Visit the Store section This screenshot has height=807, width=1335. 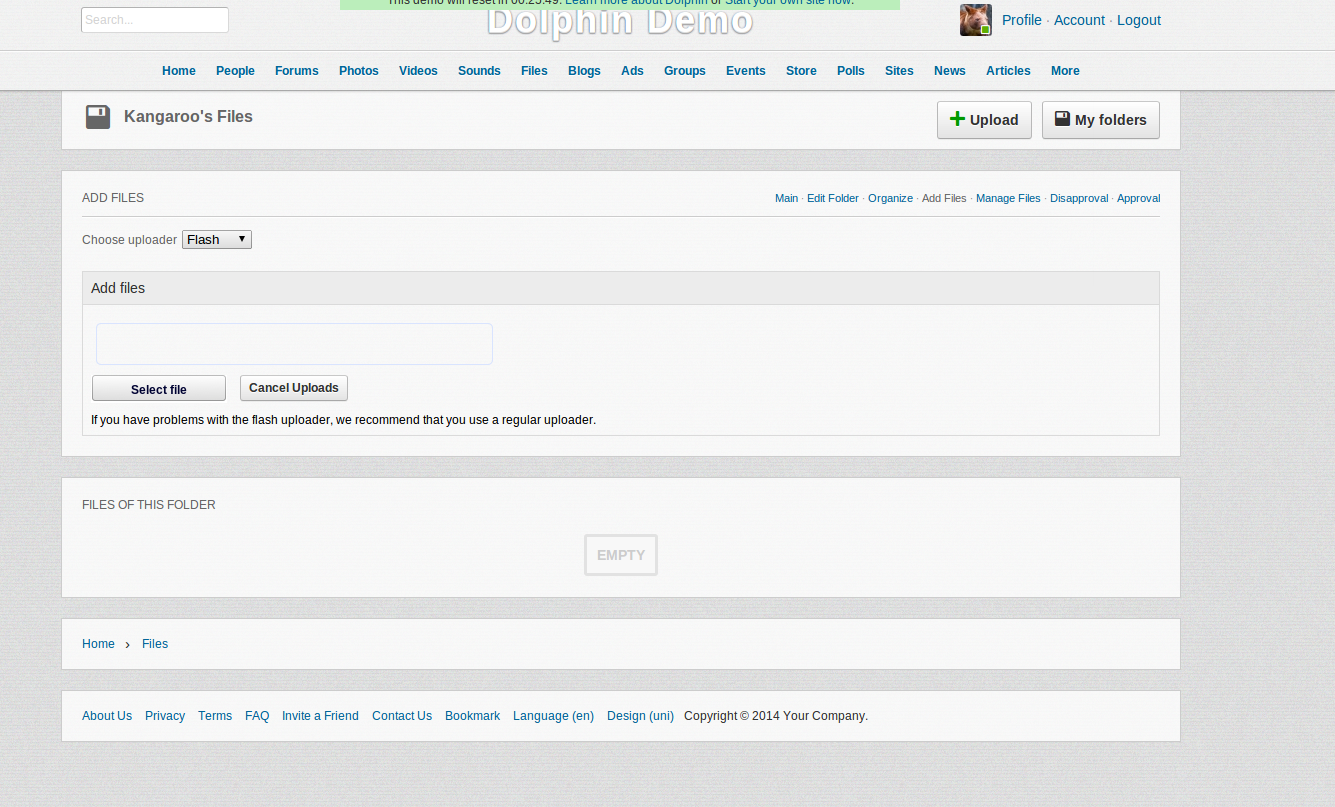coord(801,71)
